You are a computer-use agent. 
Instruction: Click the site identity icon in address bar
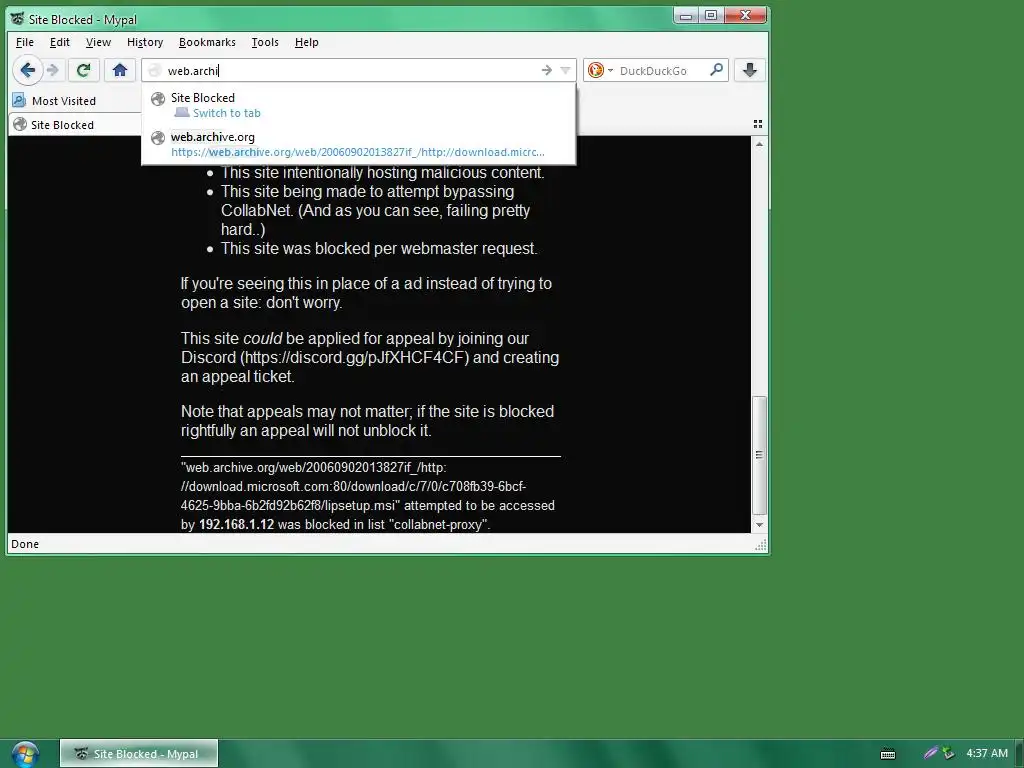tap(154, 71)
